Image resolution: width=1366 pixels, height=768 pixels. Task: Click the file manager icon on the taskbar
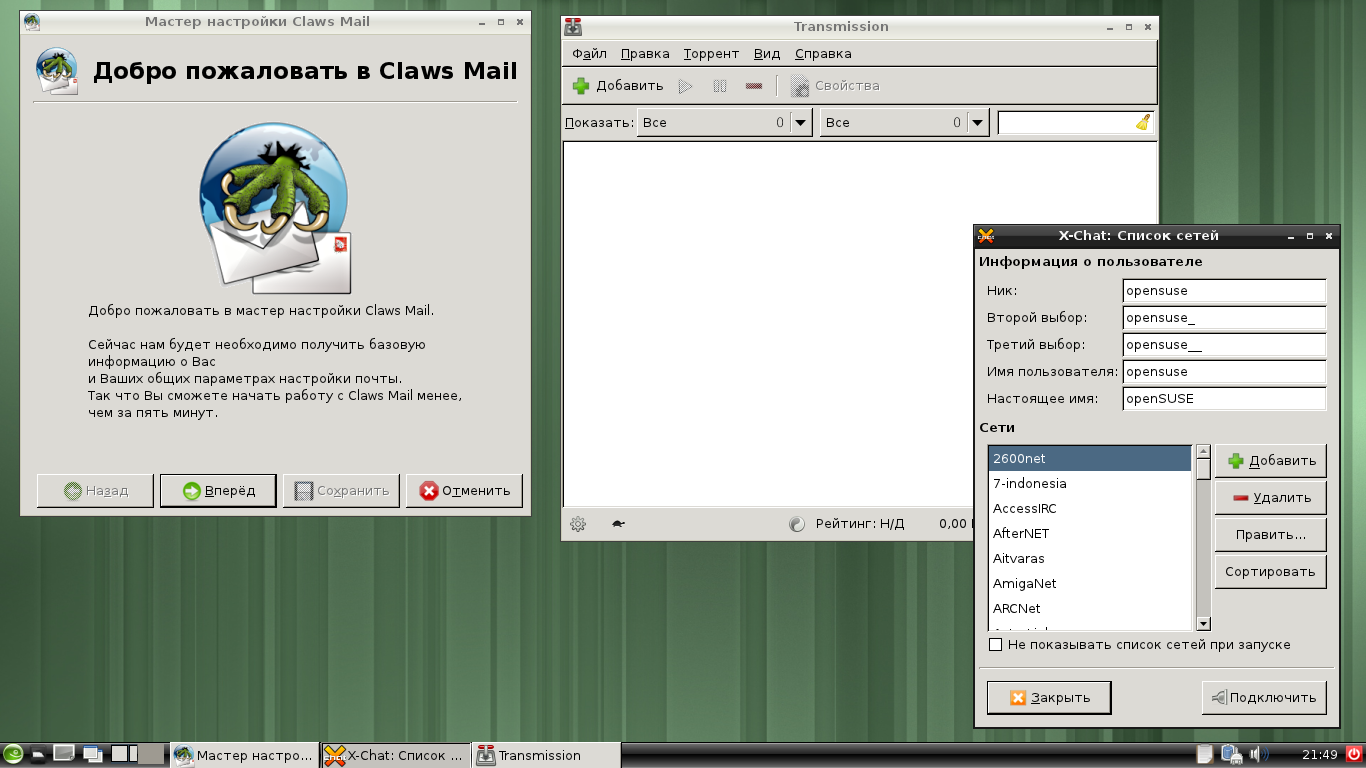38,755
